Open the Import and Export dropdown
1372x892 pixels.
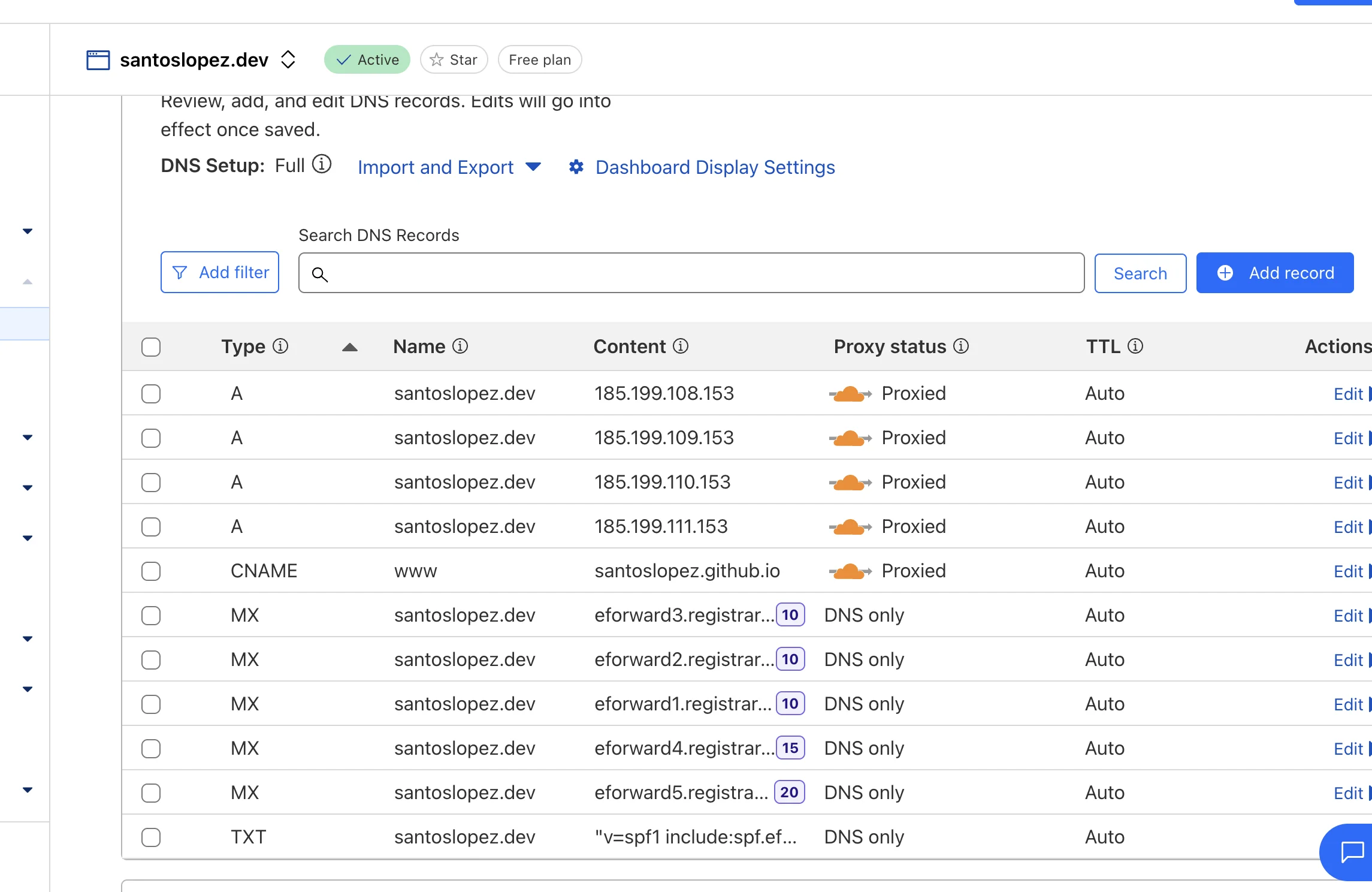pos(449,167)
